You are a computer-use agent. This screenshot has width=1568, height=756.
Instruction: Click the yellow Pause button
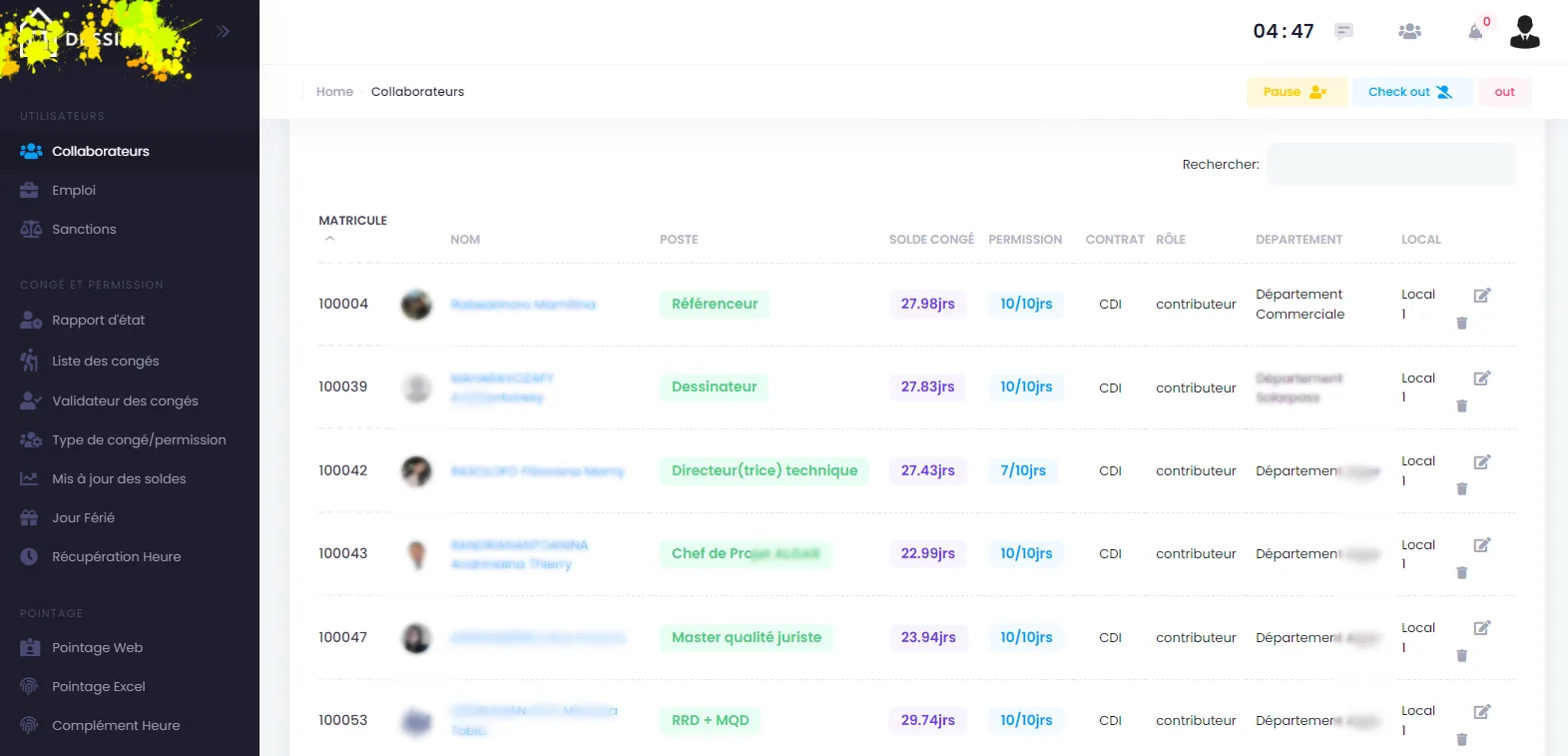coord(1297,92)
